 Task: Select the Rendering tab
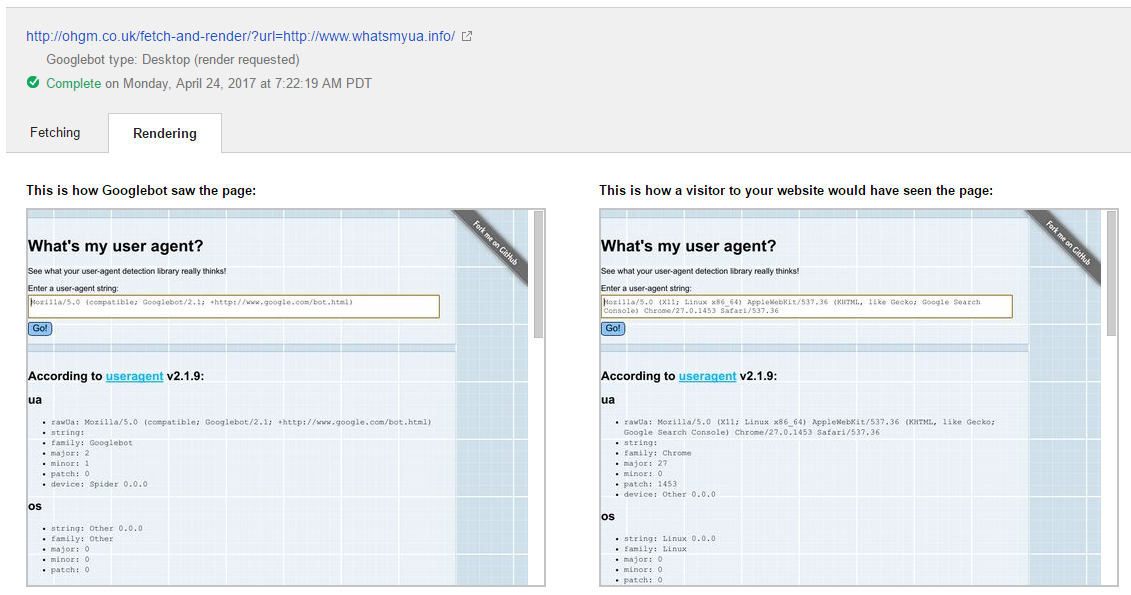pyautogui.click(x=165, y=133)
